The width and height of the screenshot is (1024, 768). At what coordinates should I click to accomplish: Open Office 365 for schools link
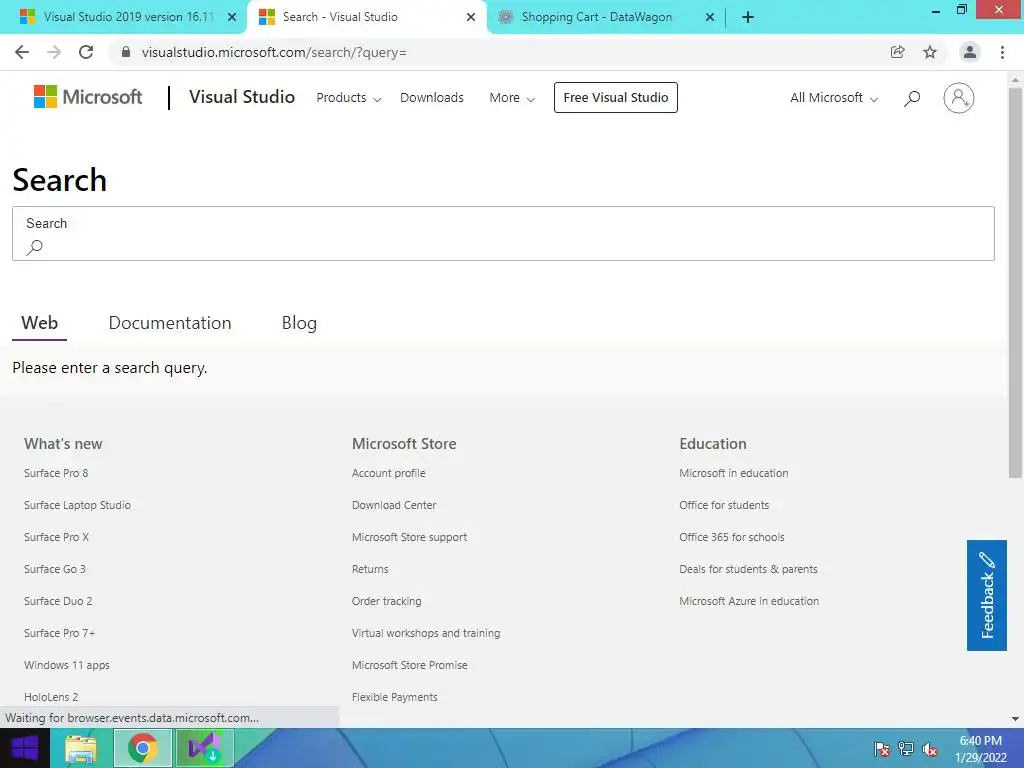731,537
